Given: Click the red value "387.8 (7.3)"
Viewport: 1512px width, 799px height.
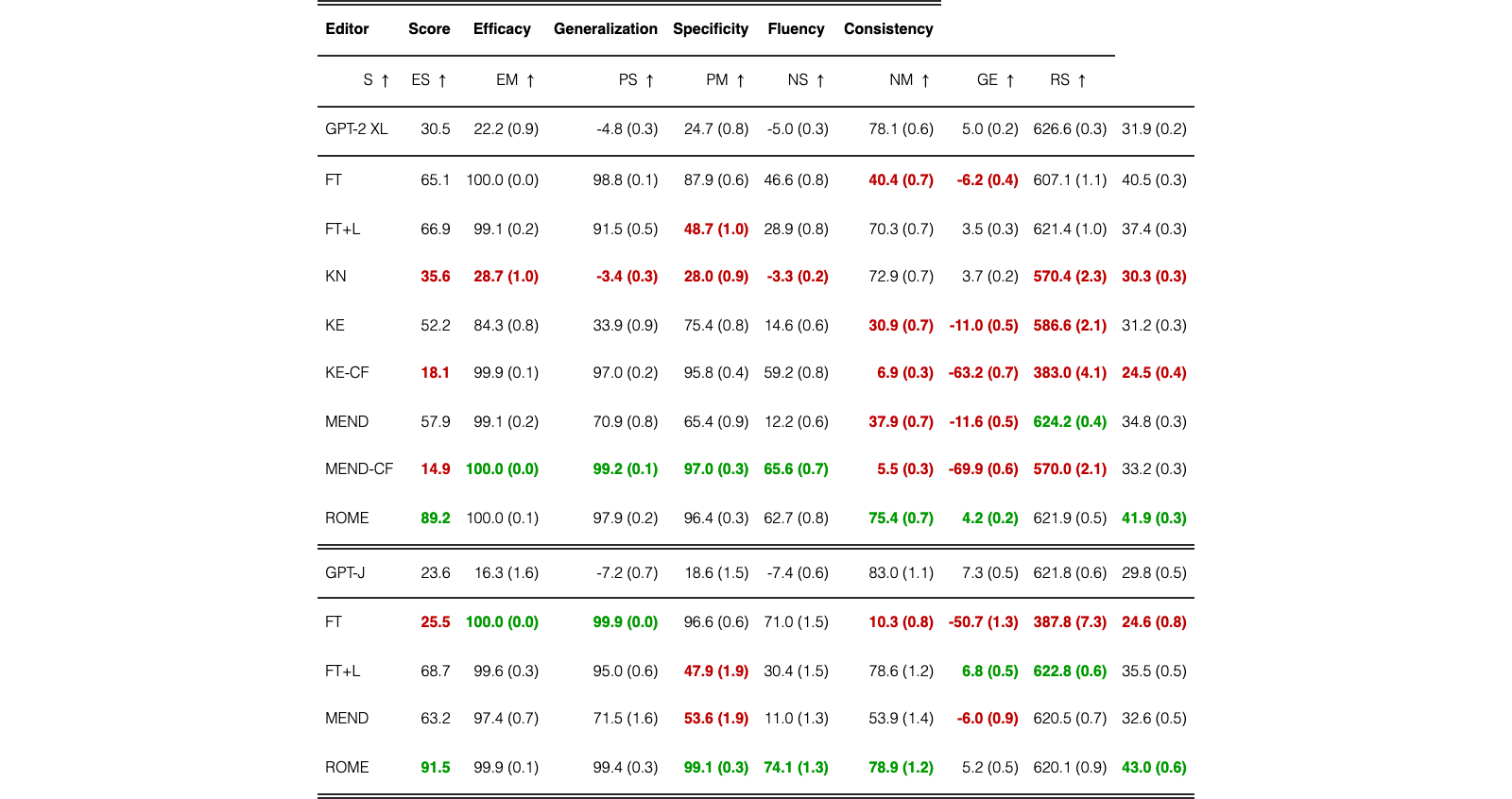Looking at the screenshot, I should click(x=1070, y=622).
